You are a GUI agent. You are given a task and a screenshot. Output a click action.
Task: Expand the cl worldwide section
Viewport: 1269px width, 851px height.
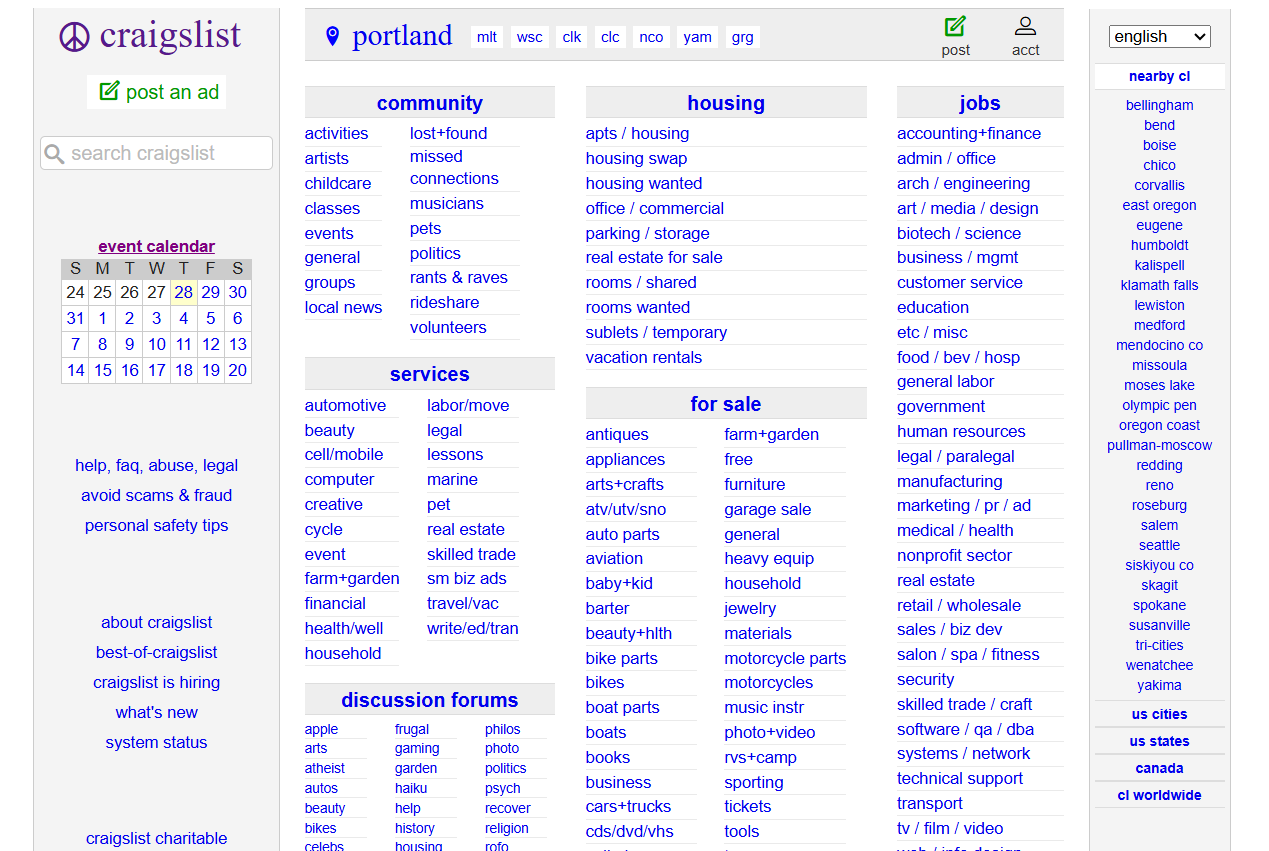click(x=1159, y=795)
